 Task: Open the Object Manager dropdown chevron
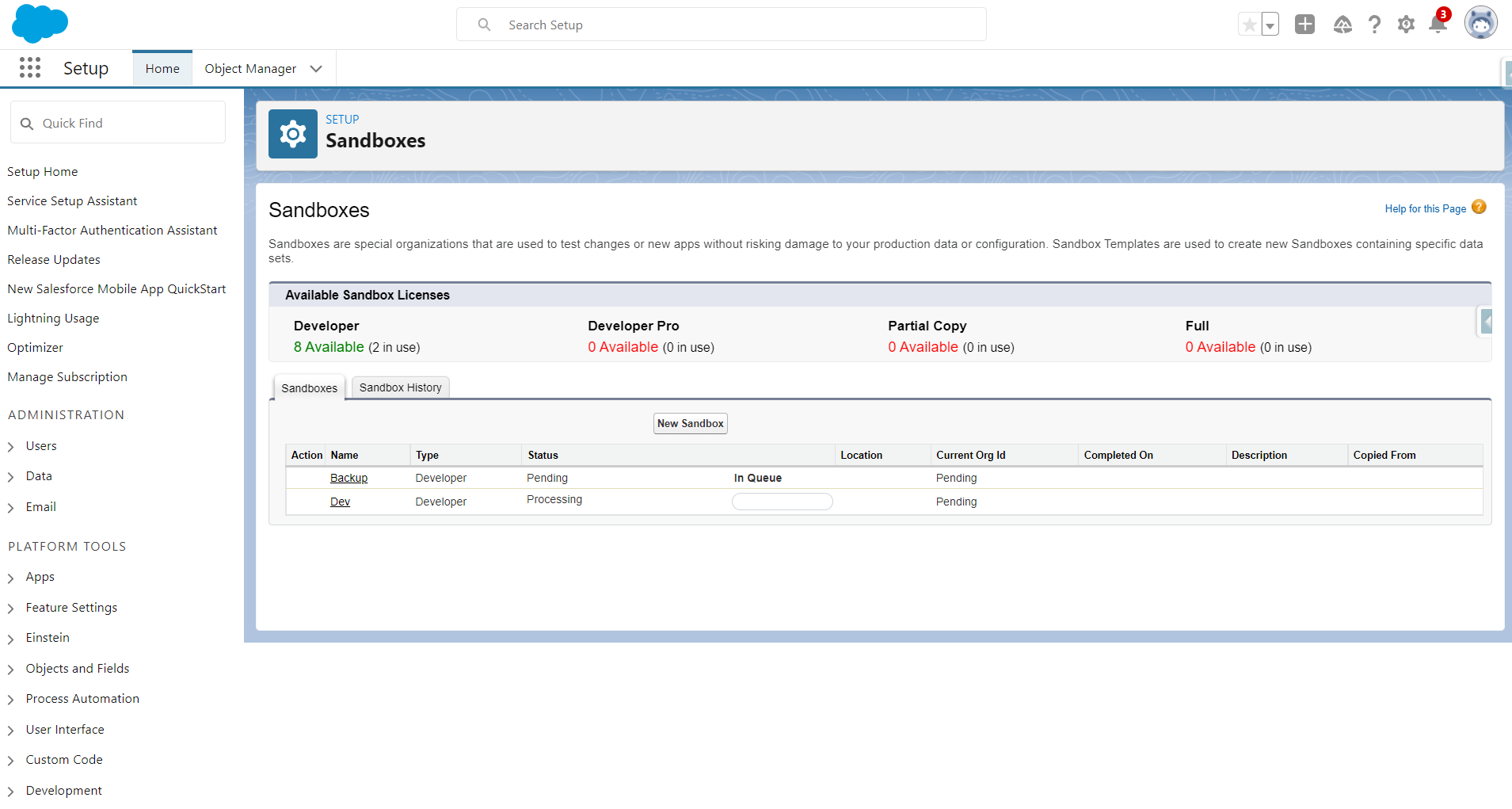click(x=316, y=69)
